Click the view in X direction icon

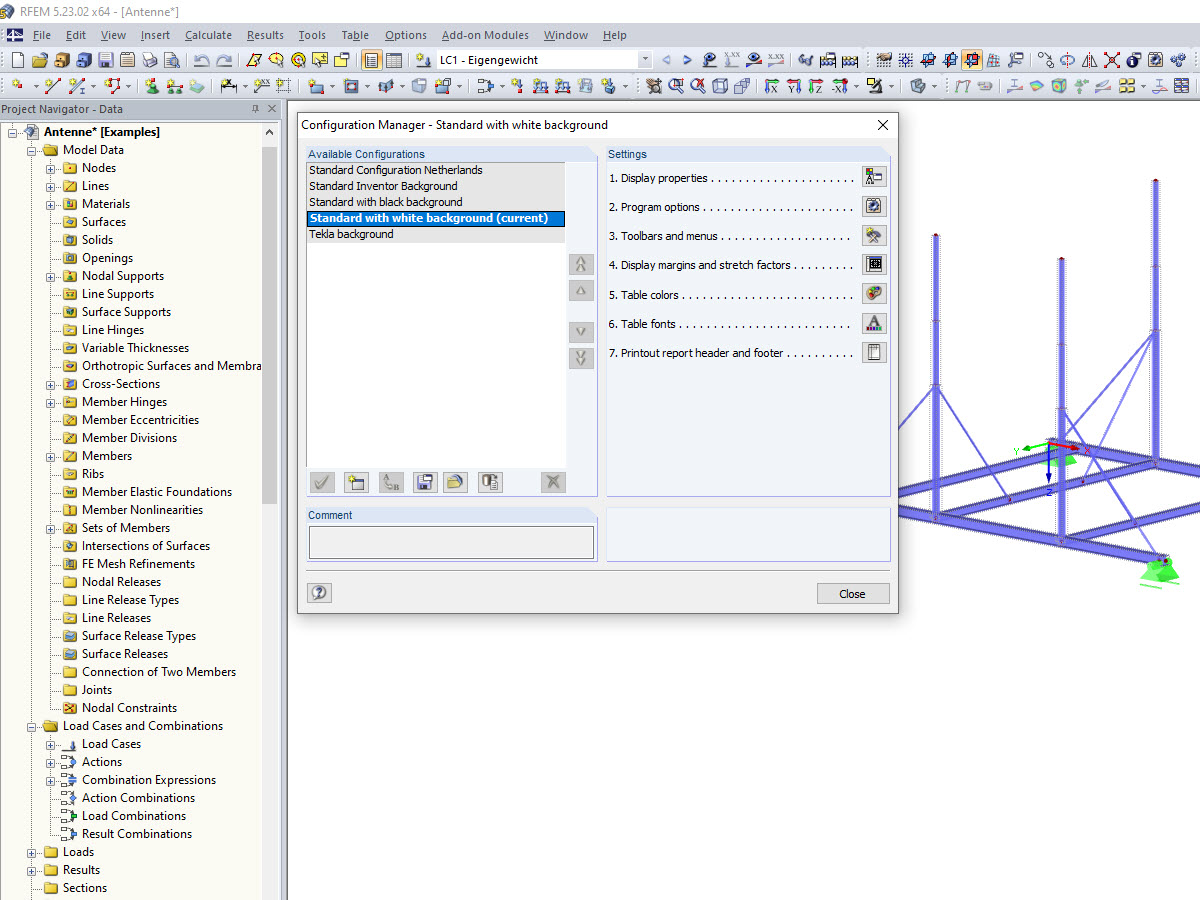[x=771, y=87]
